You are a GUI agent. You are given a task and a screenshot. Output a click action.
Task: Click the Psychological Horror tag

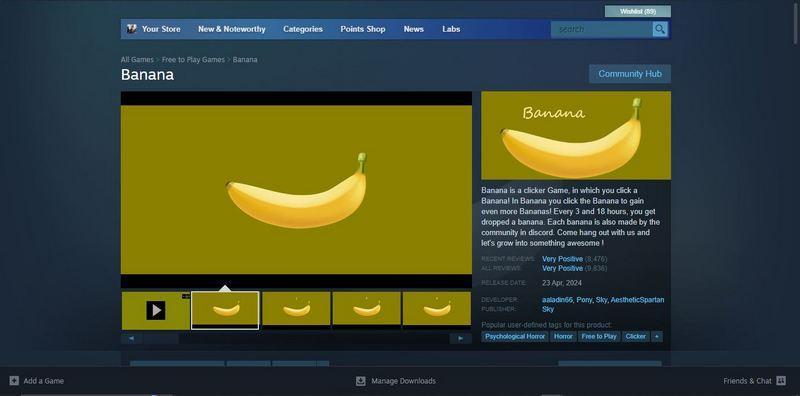pyautogui.click(x=515, y=336)
